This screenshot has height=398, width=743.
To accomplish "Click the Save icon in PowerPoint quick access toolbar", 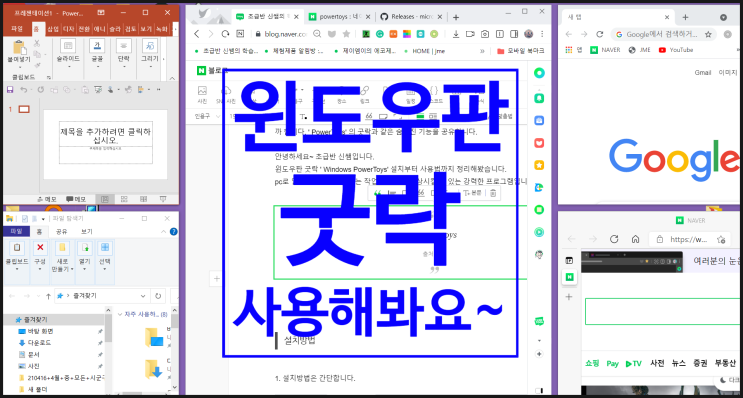I will click(x=10, y=89).
